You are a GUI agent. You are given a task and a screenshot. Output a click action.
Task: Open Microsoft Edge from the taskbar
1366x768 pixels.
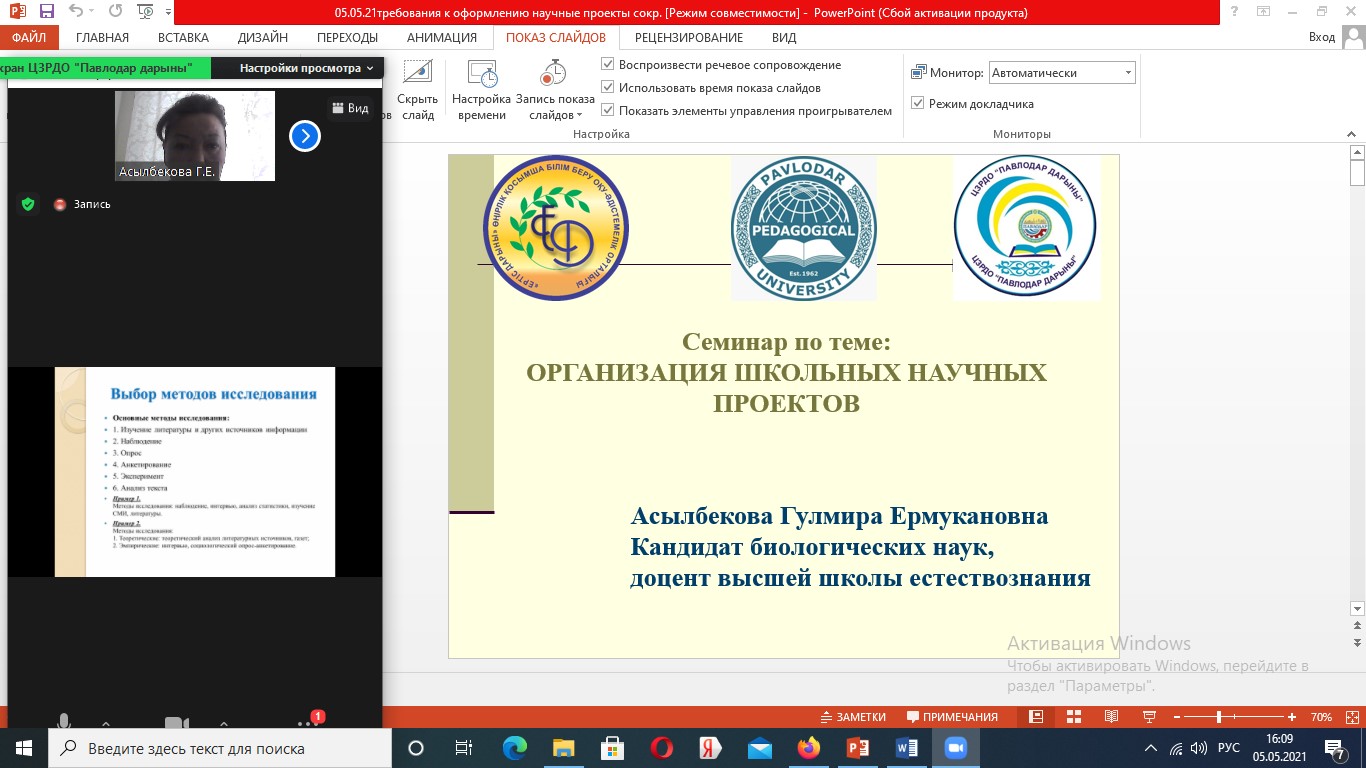pos(514,748)
